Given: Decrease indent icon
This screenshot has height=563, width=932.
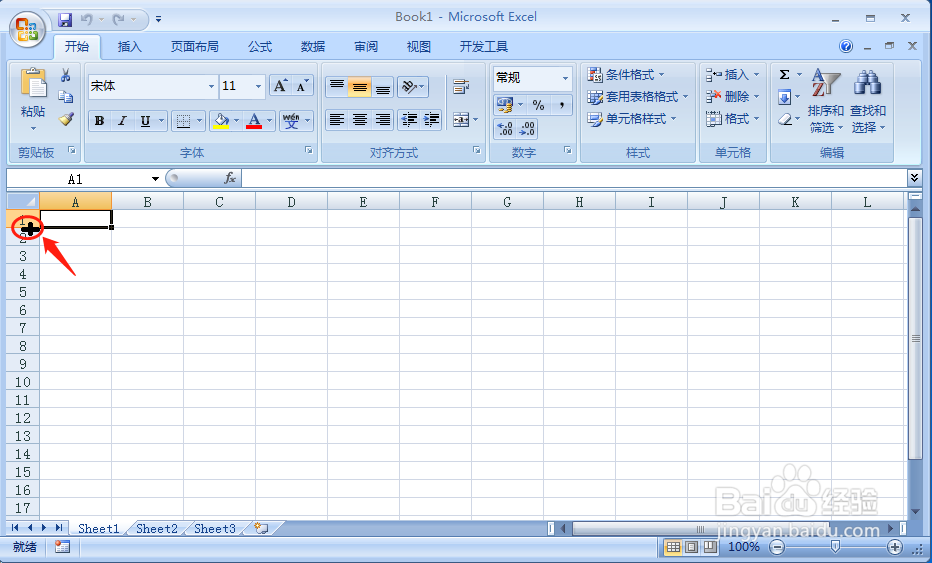Looking at the screenshot, I should pyautogui.click(x=408, y=120).
